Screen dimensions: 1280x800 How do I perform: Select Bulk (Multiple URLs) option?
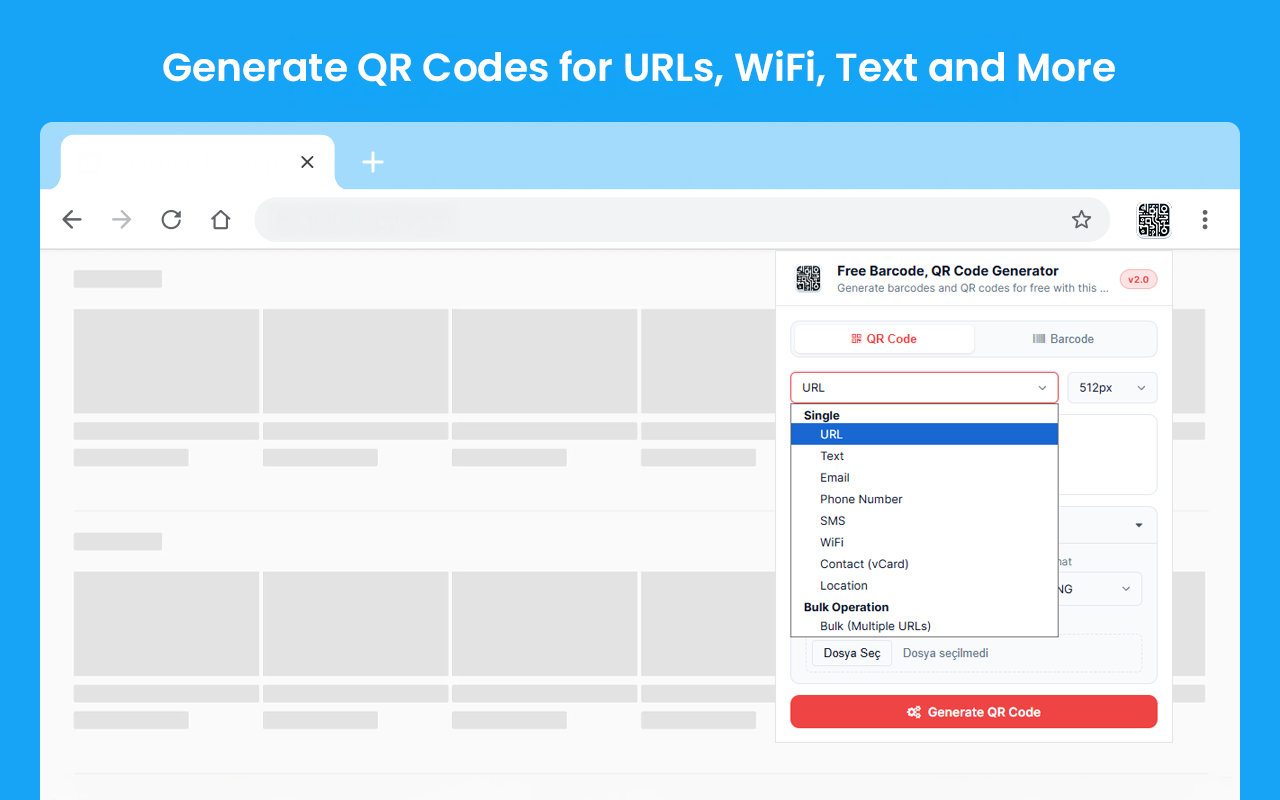(875, 625)
